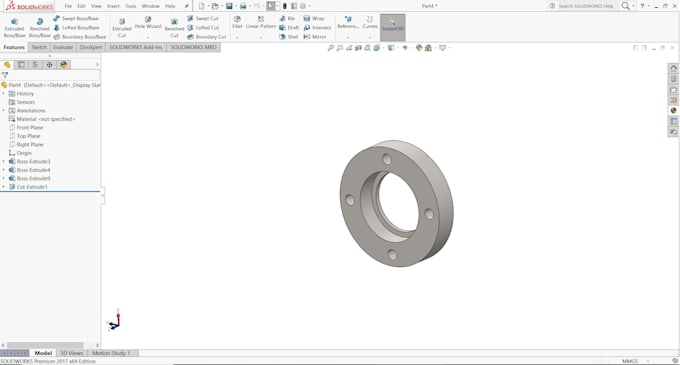Expand the History folder

[x=4, y=94]
